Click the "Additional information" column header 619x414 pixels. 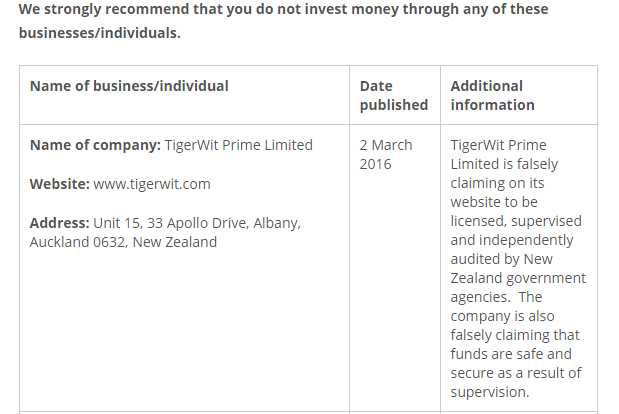click(492, 95)
